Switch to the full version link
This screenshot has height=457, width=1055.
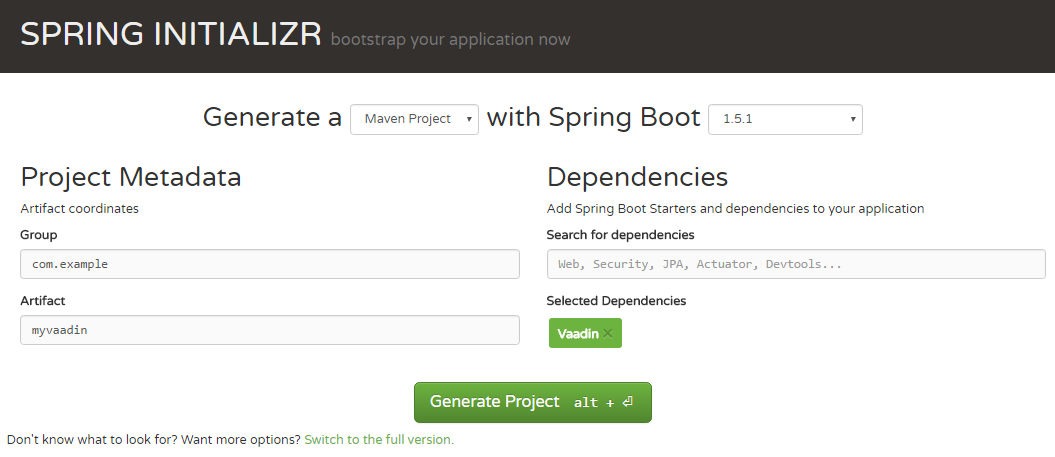[379, 439]
